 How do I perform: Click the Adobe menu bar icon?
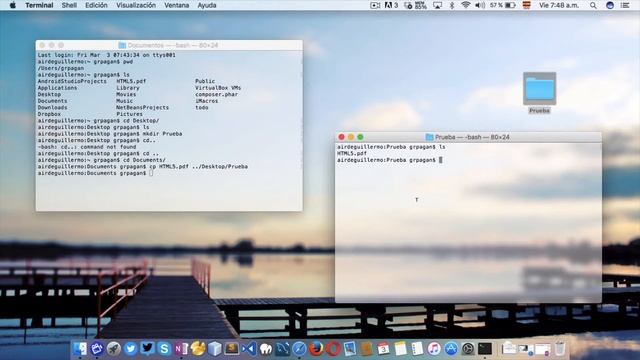[x=391, y=5]
